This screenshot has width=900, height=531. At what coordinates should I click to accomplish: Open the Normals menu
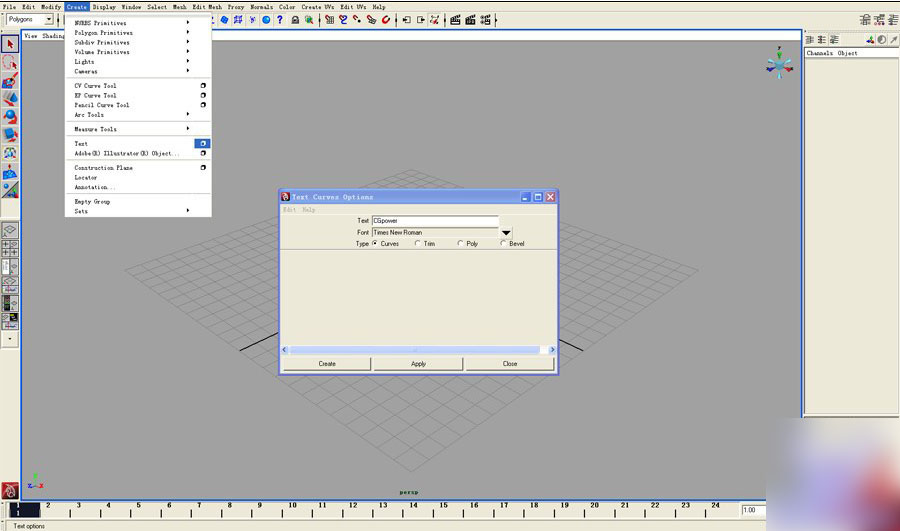coord(261,7)
